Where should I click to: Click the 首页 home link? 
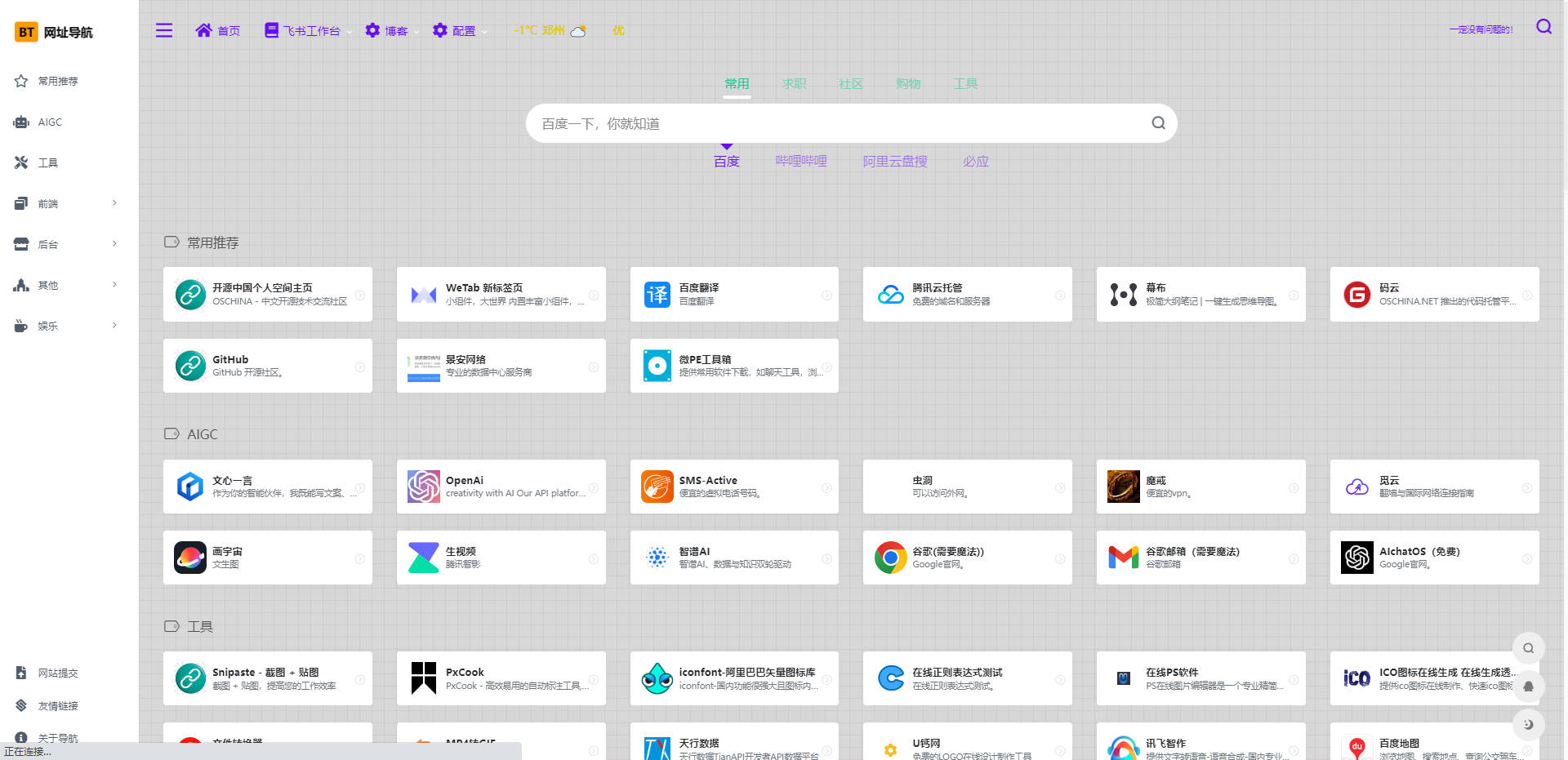pos(218,31)
